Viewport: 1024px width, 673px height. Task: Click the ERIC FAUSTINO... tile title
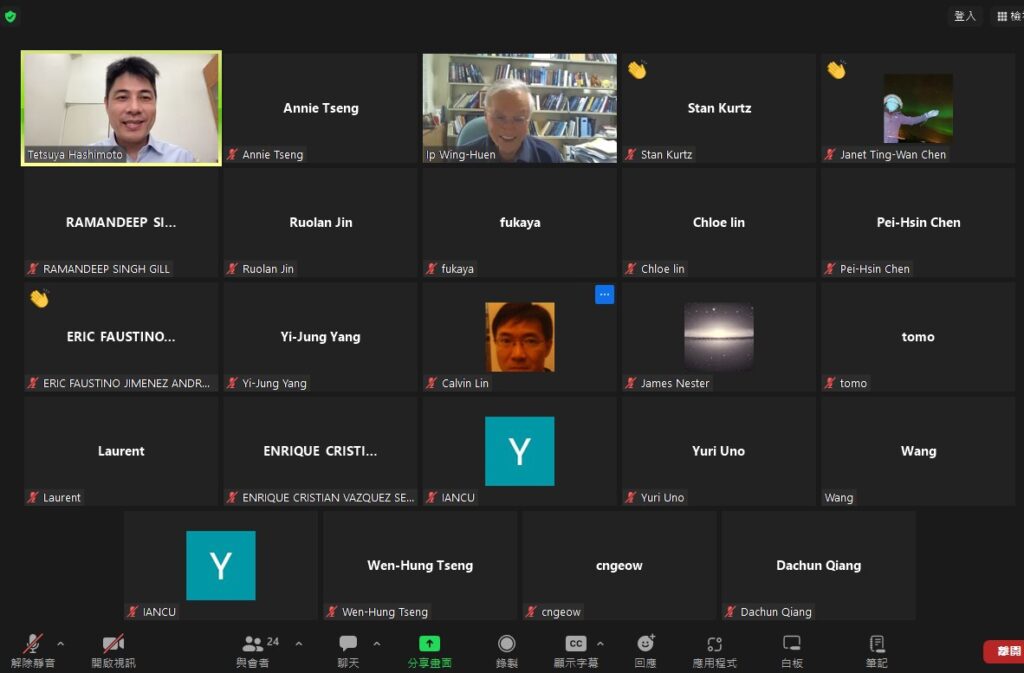click(x=121, y=337)
